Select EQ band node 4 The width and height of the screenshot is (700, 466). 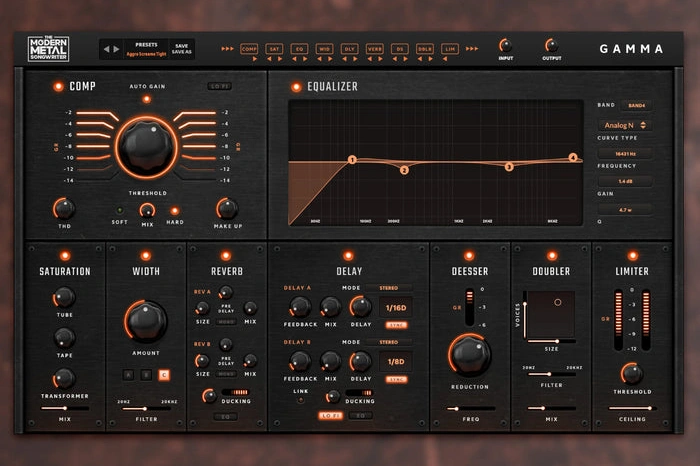tap(573, 157)
